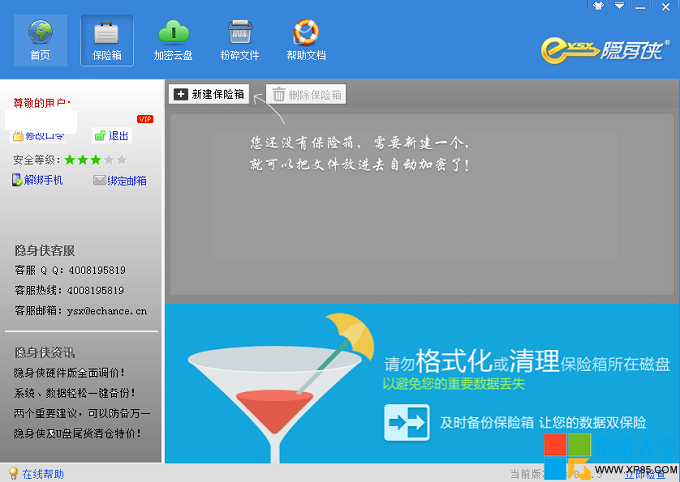Open the 帮助文档 help documents

[305, 40]
